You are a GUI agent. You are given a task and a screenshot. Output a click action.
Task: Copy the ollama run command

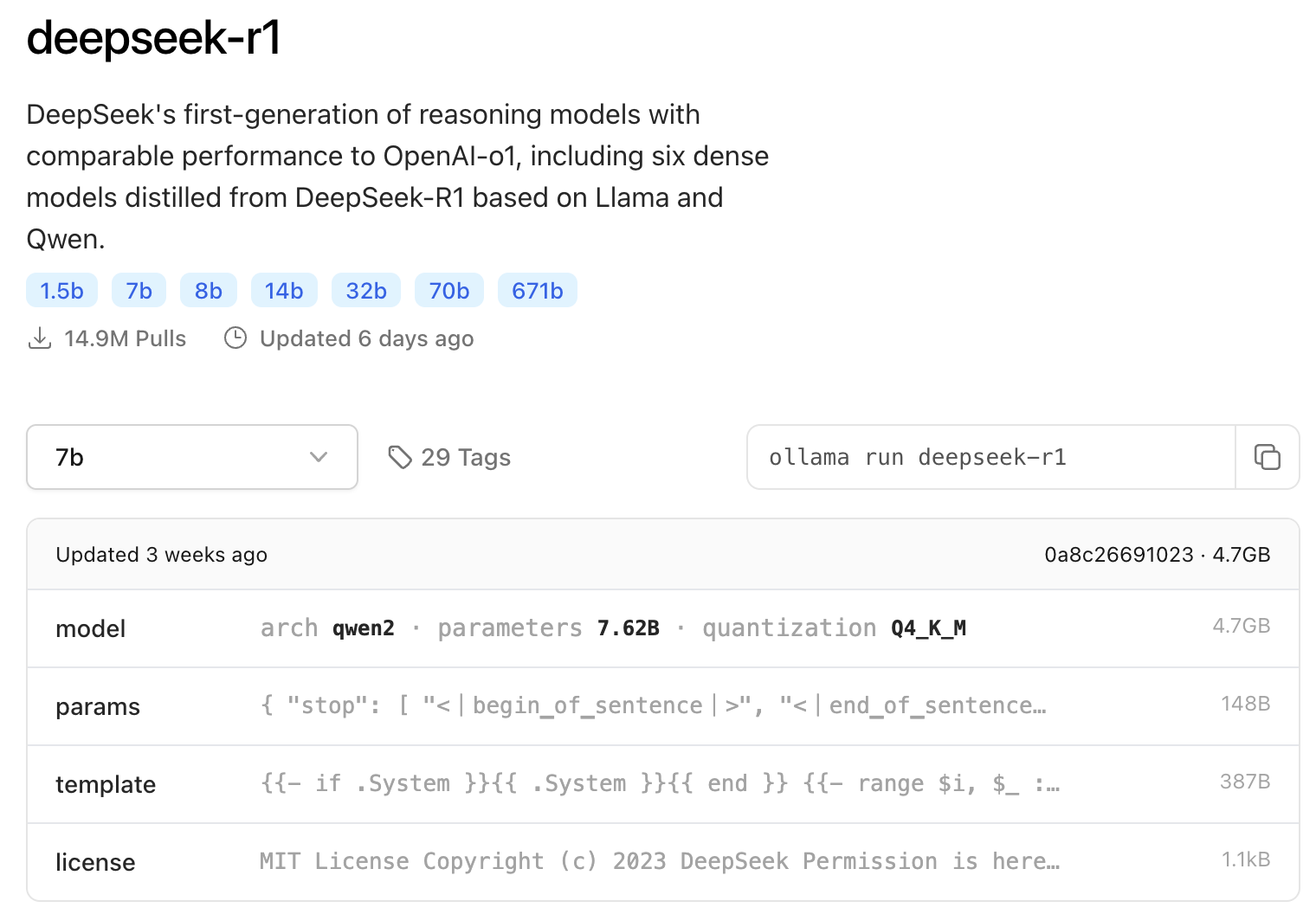click(x=1267, y=457)
